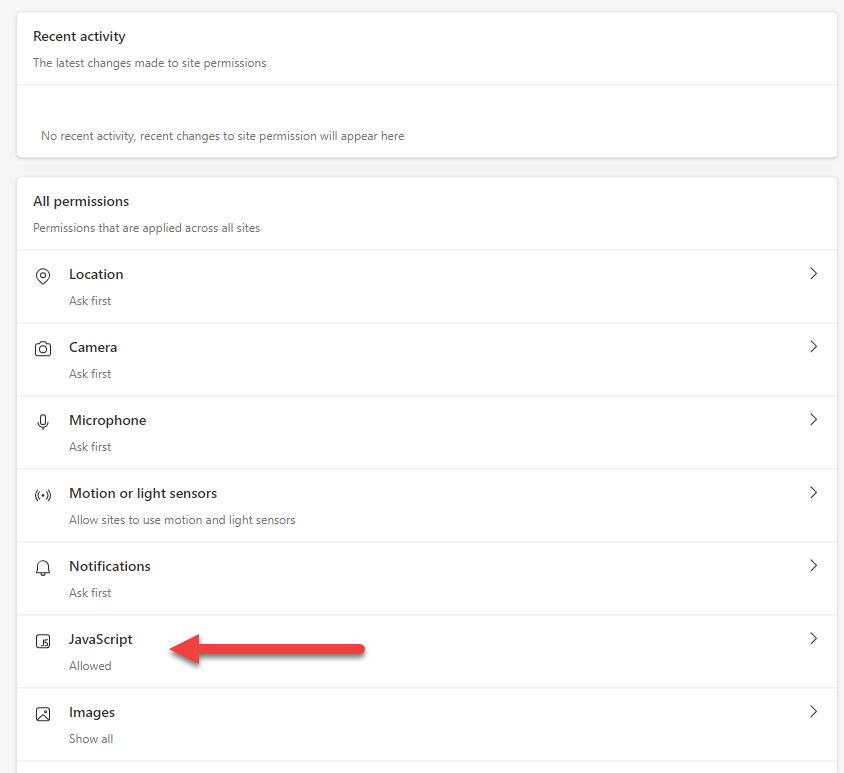844x773 pixels.
Task: Expand the Location permission chevron
Action: coord(813,273)
